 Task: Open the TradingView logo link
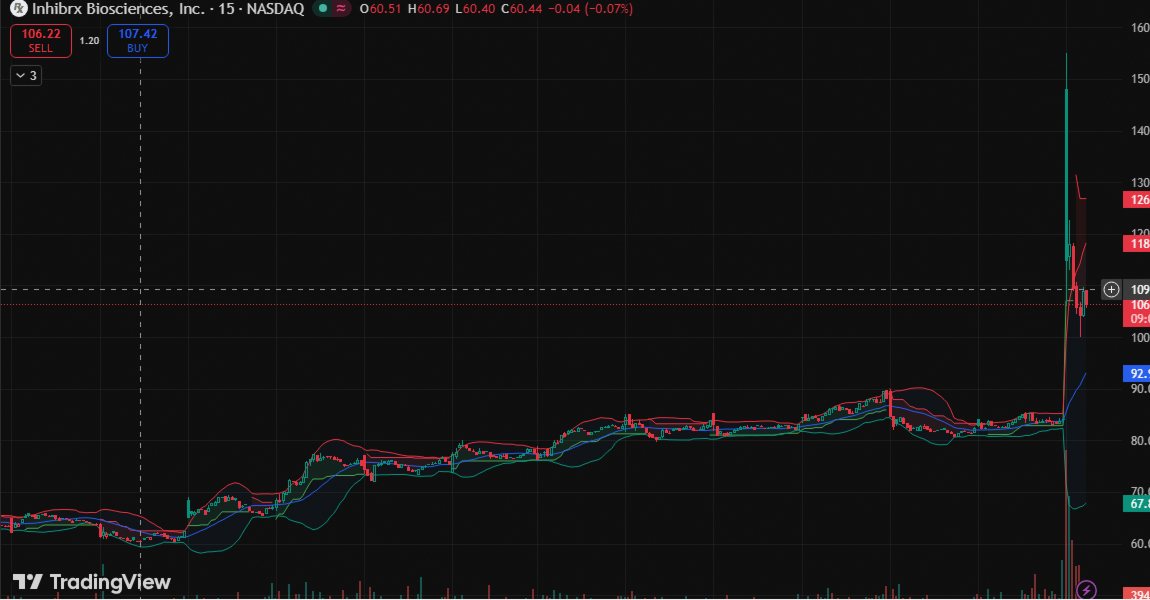(x=92, y=582)
